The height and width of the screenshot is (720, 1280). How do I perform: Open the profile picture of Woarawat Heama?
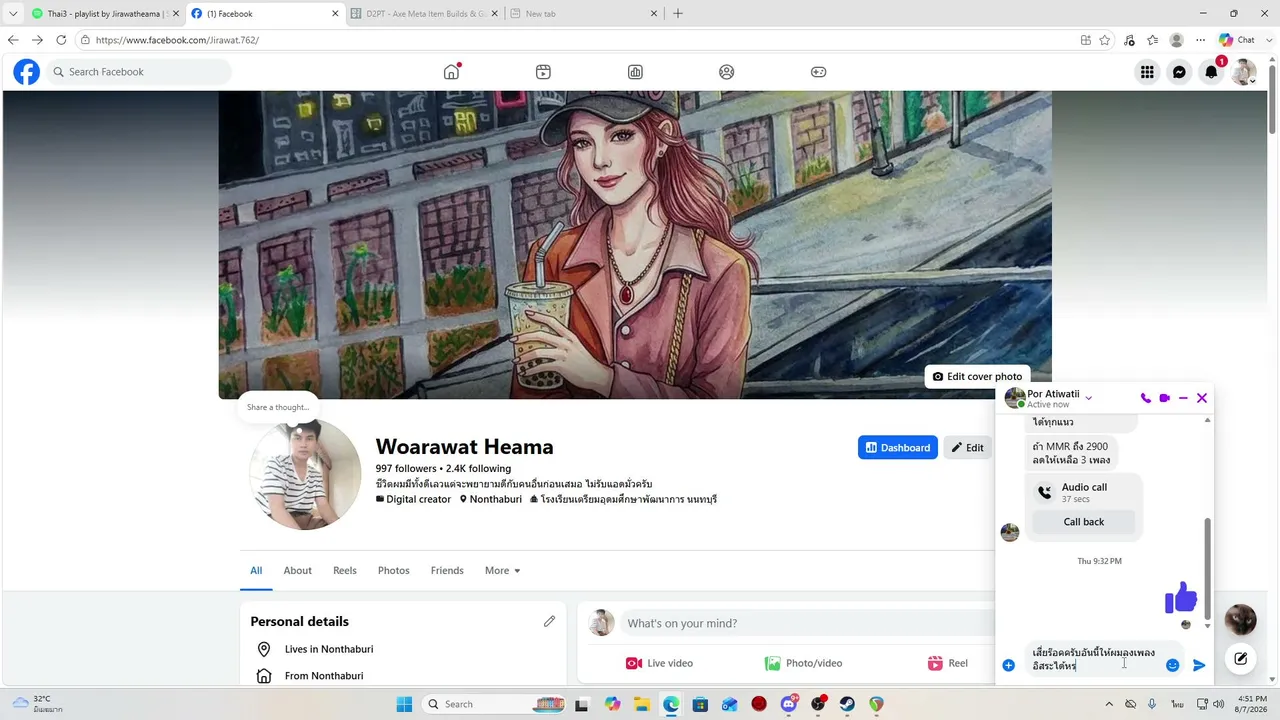[305, 474]
